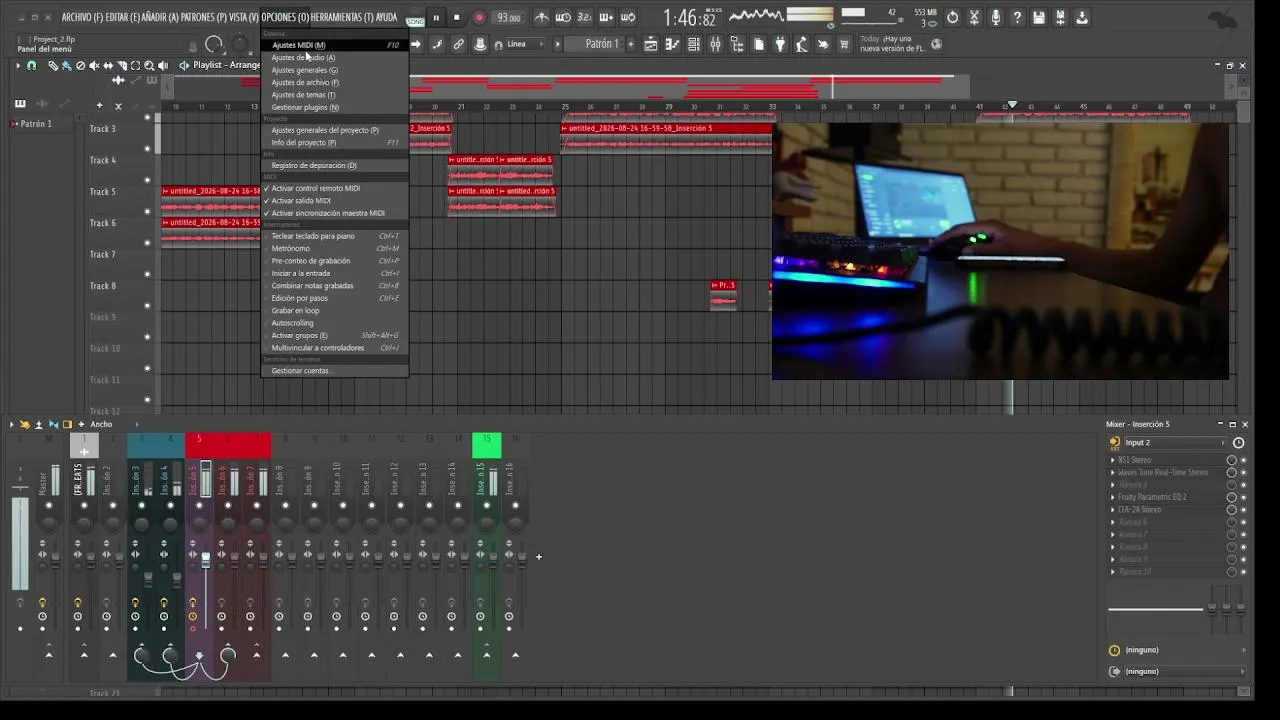Click the shopping cart store icon

845,44
